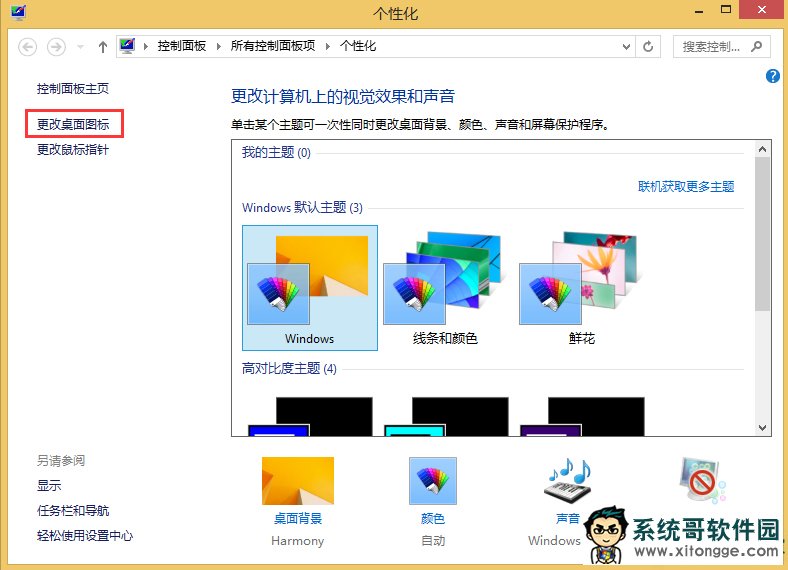Viewport: 788px width, 570px height.
Task: Click the Back navigation arrow
Action: 28,47
